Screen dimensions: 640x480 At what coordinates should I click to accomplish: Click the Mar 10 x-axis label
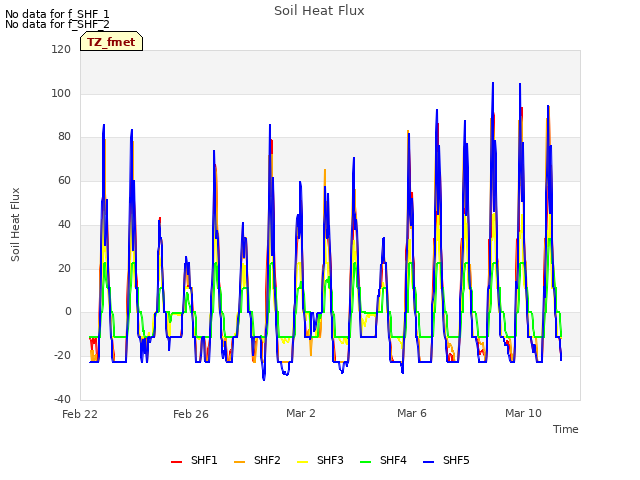click(523, 413)
